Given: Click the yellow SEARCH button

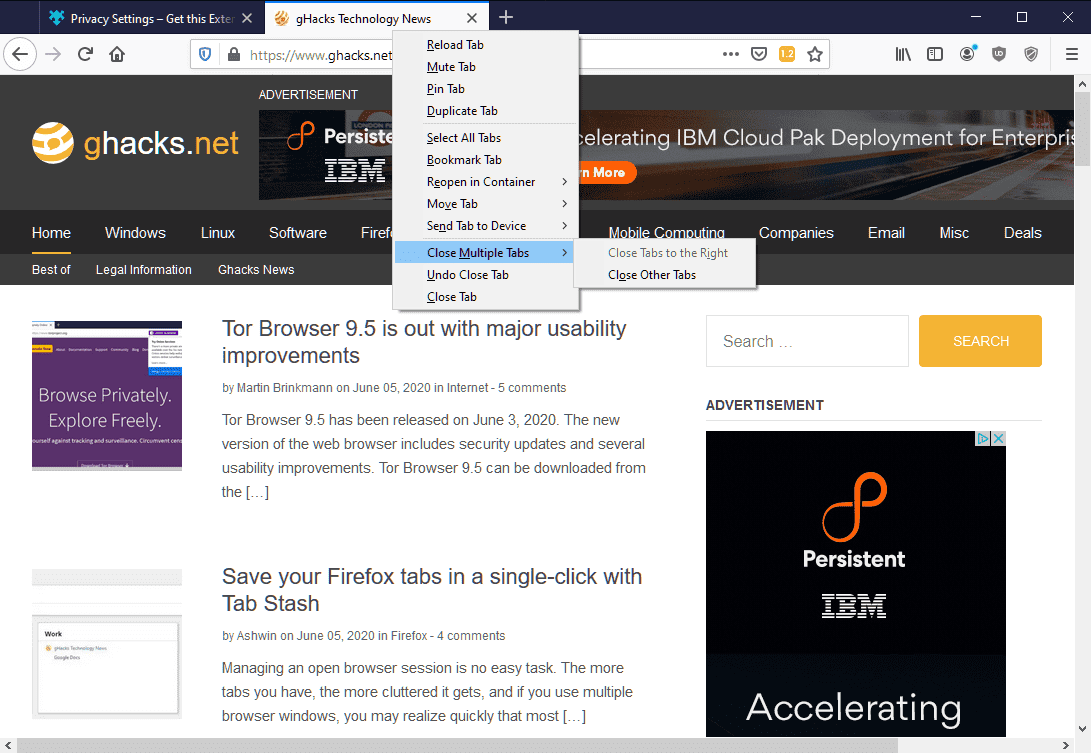Looking at the screenshot, I should coord(980,341).
